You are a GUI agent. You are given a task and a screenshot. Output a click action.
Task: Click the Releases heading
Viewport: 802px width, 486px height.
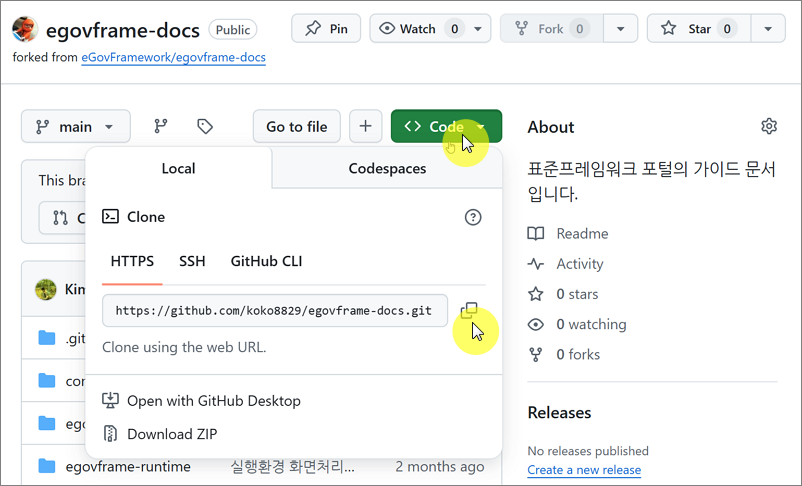pyautogui.click(x=560, y=413)
